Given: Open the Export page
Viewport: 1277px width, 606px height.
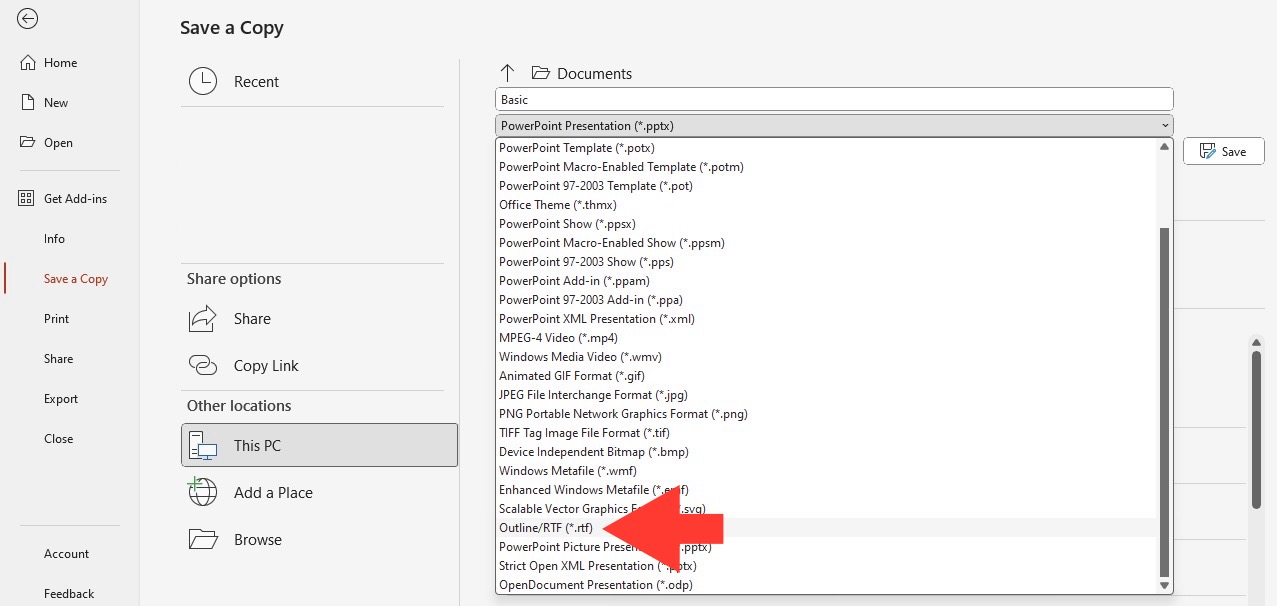Looking at the screenshot, I should point(60,399).
